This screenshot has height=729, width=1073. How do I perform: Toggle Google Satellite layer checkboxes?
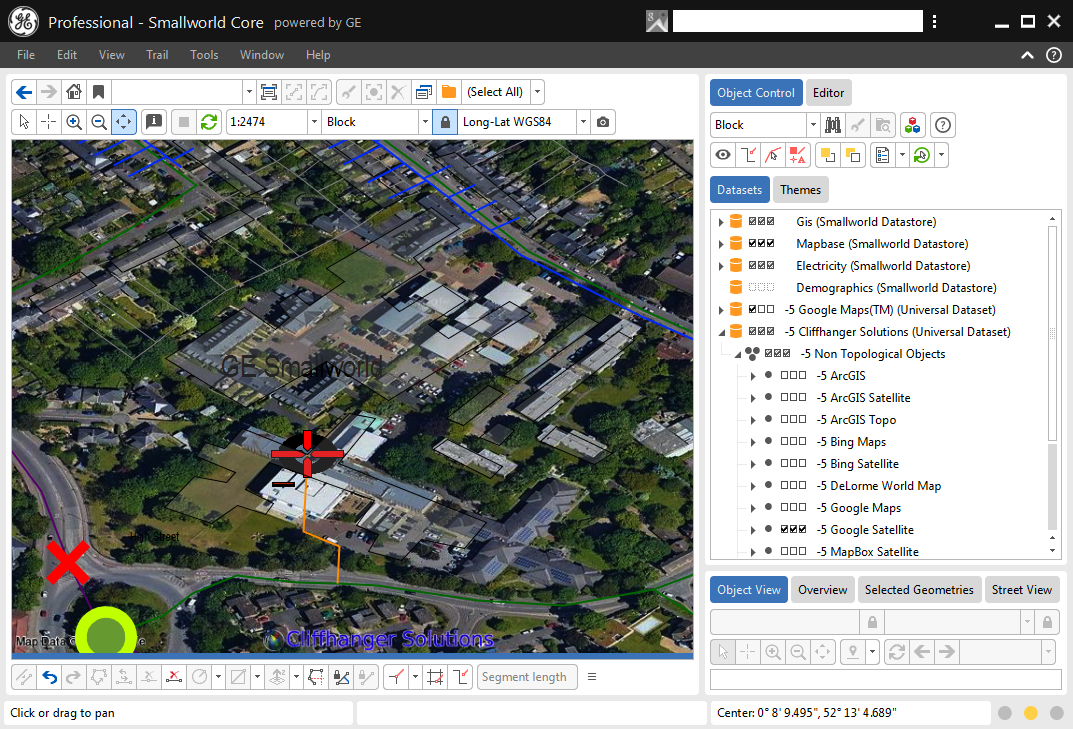793,529
